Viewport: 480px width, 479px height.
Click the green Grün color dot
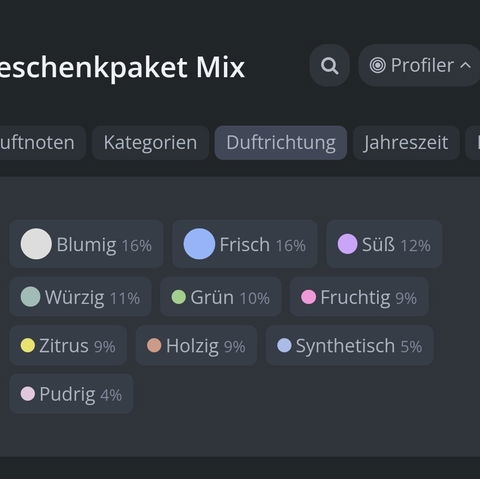coord(179,297)
